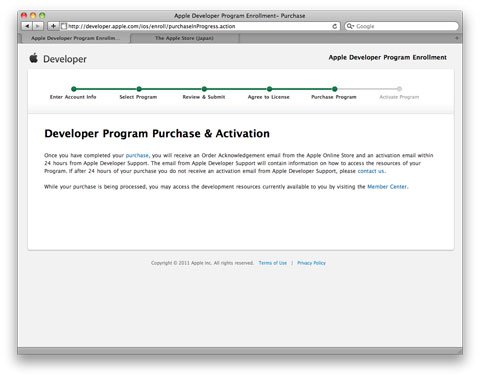
Task: Open the Terms of Use link
Action: (x=273, y=263)
